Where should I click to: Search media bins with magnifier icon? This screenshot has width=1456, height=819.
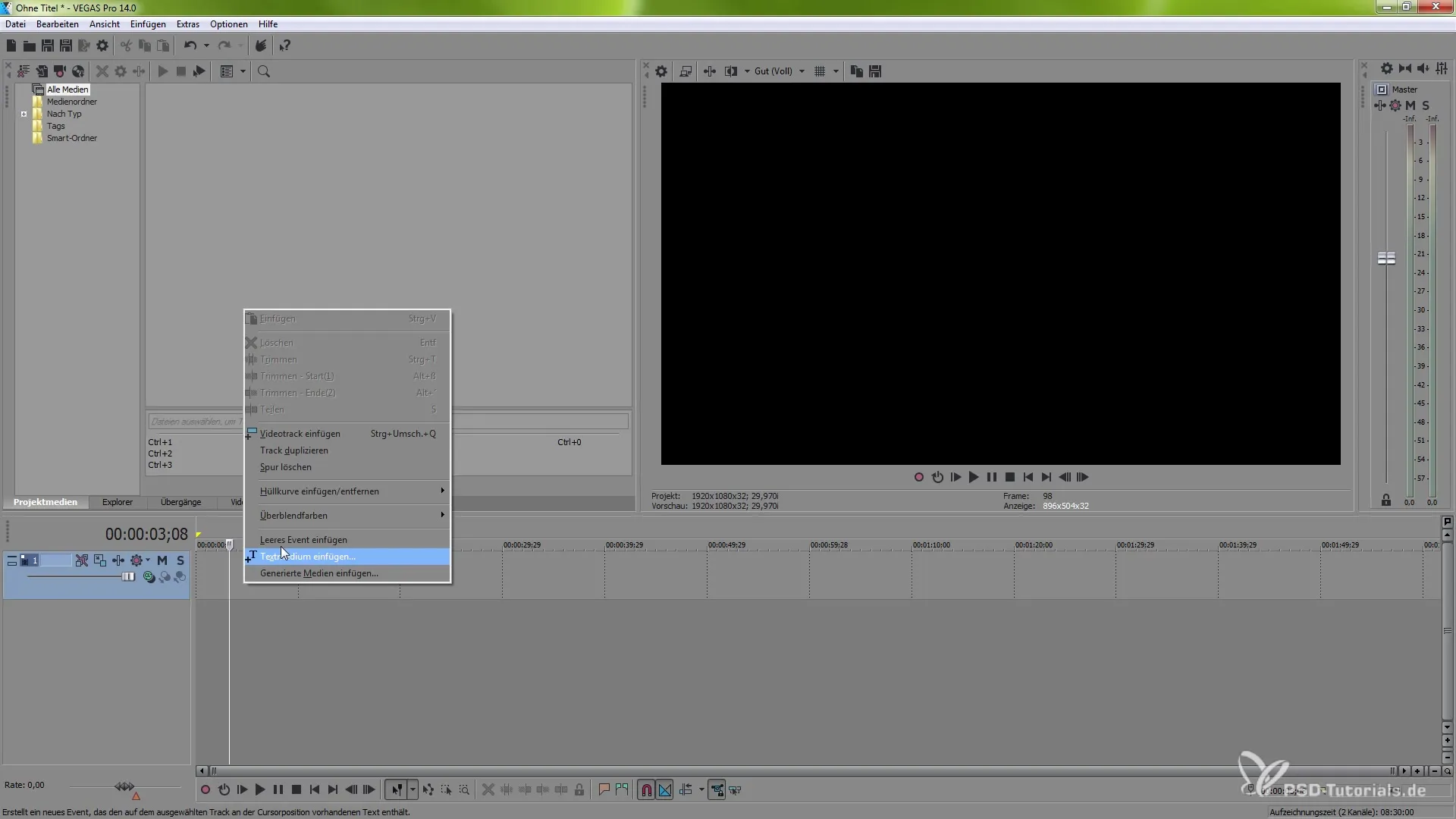pyautogui.click(x=264, y=71)
